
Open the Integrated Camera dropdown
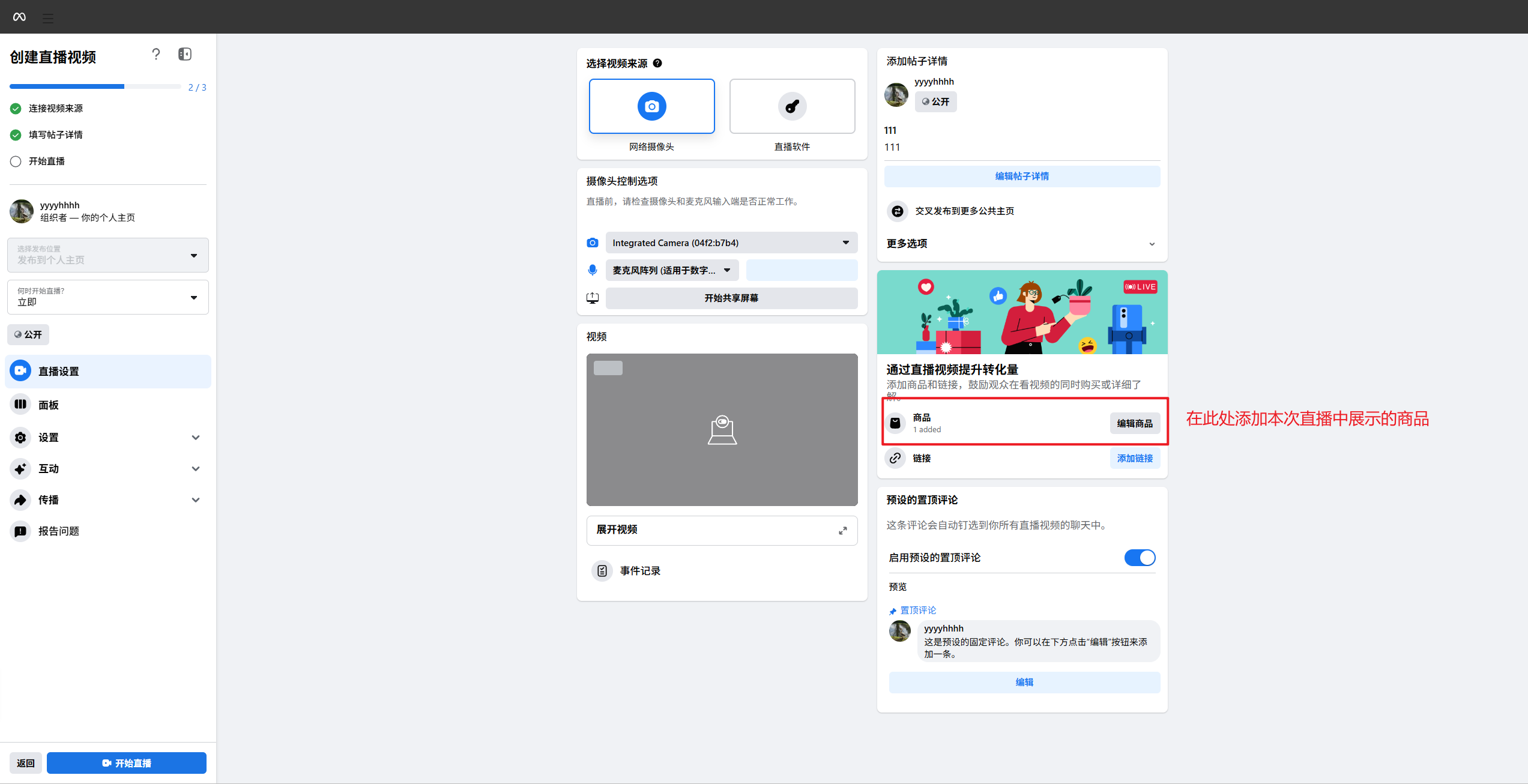731,243
